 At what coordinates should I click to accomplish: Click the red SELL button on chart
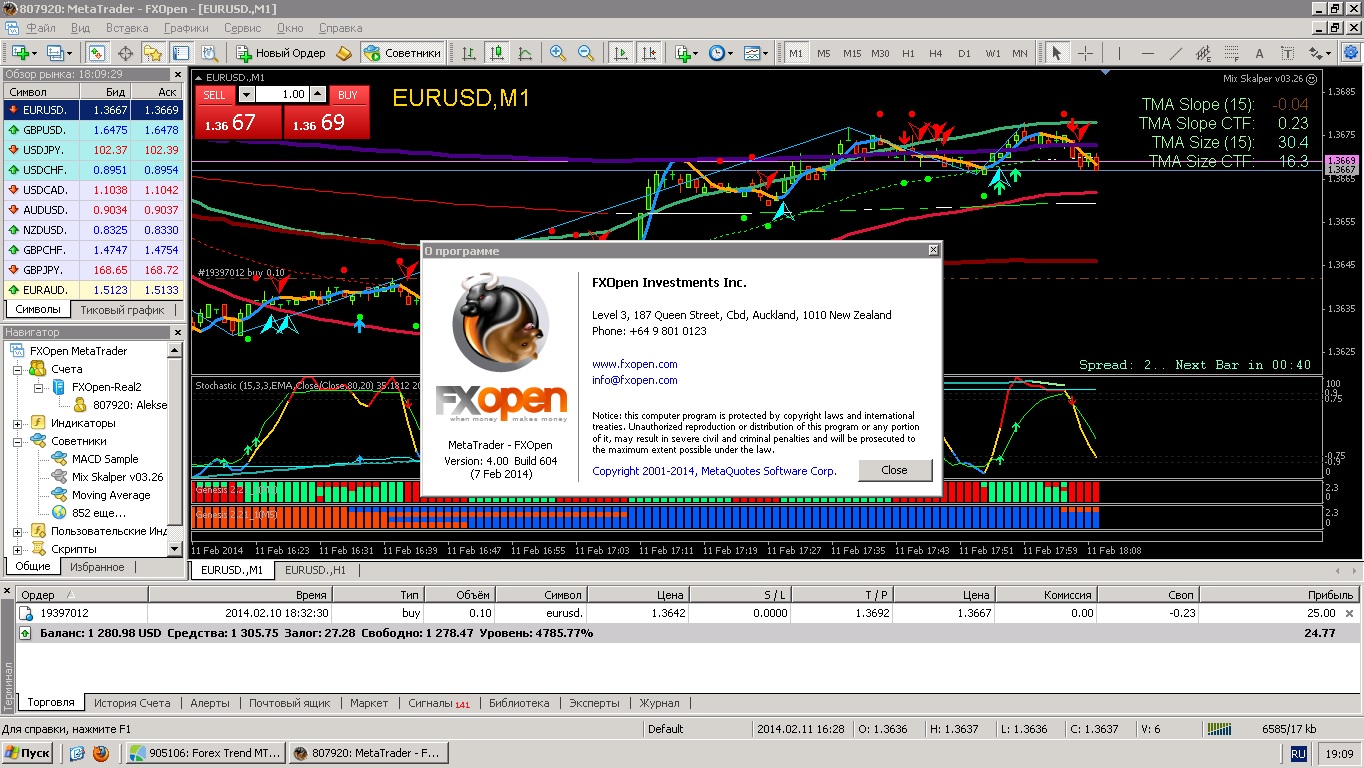pyautogui.click(x=214, y=95)
